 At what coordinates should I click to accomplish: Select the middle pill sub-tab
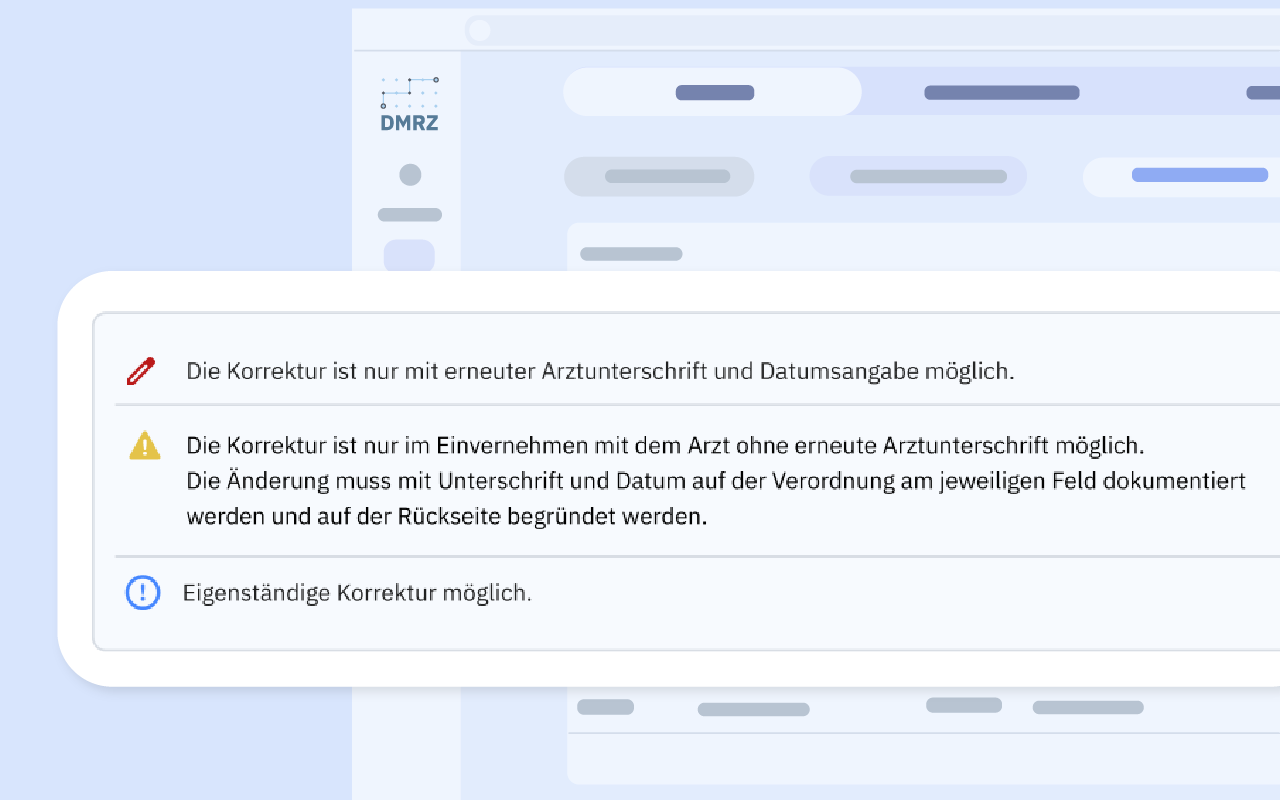pos(918,177)
